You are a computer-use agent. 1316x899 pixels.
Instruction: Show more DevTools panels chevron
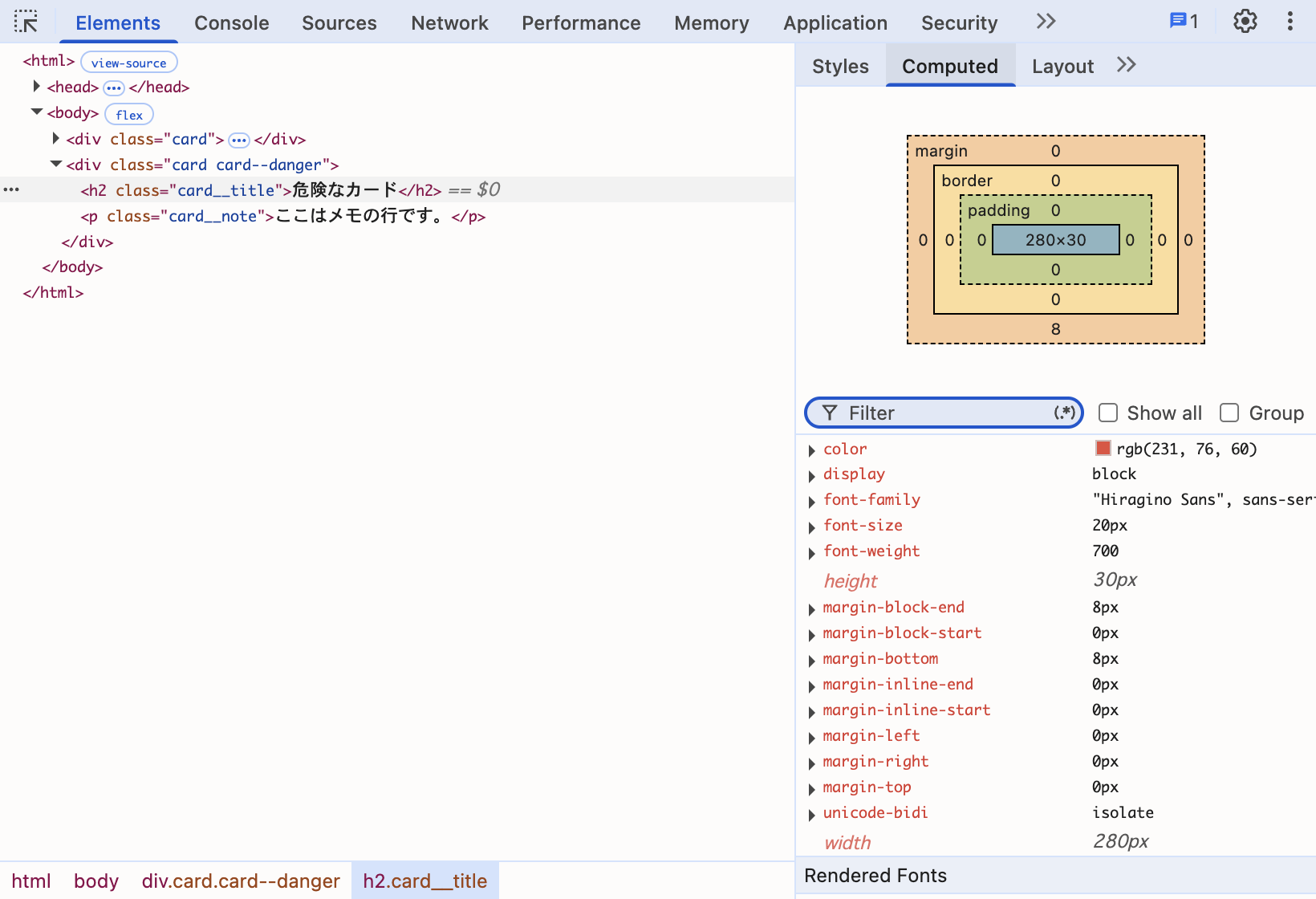(1046, 22)
